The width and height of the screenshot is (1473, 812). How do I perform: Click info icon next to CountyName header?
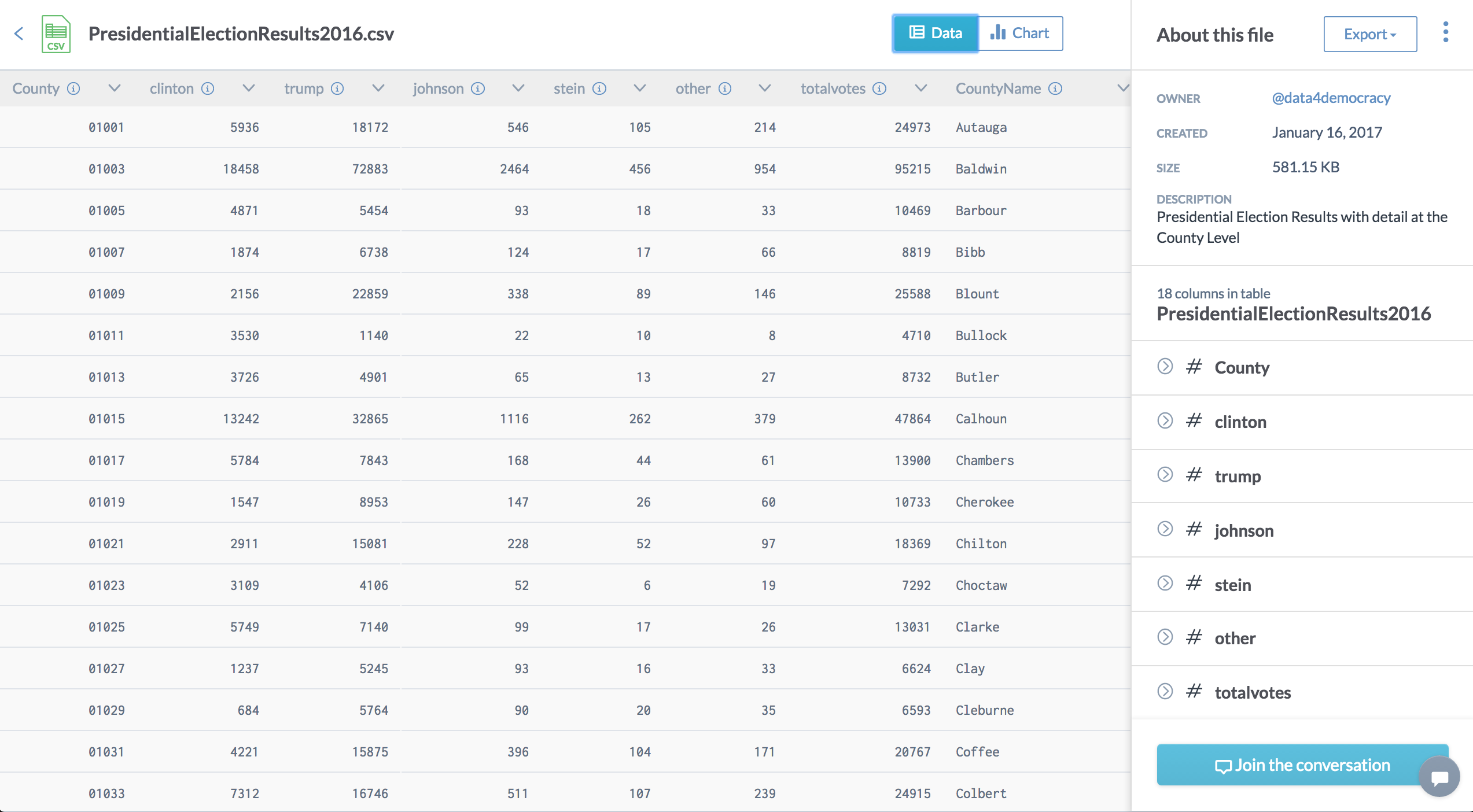coord(1055,88)
